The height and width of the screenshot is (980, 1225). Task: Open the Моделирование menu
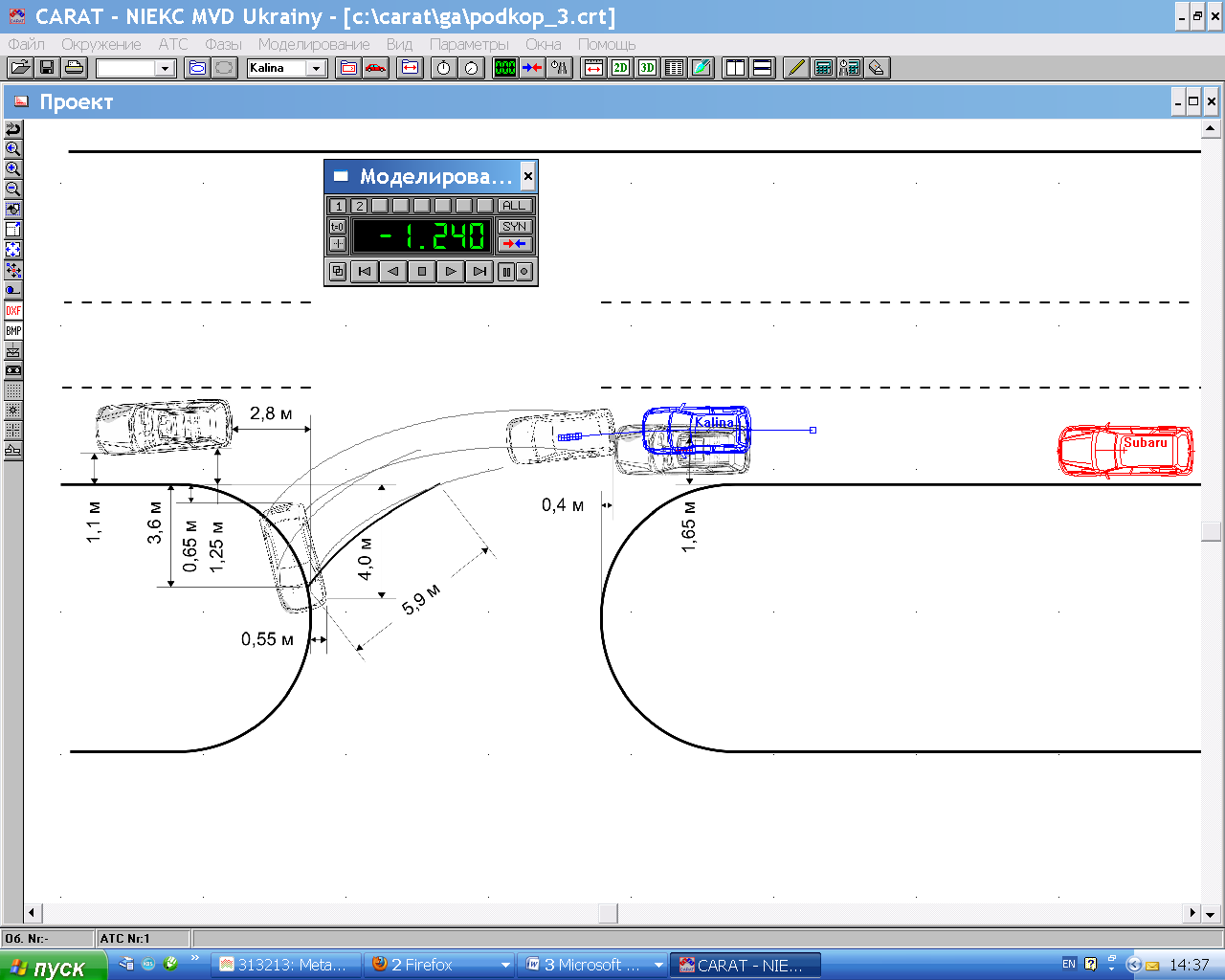(x=314, y=44)
